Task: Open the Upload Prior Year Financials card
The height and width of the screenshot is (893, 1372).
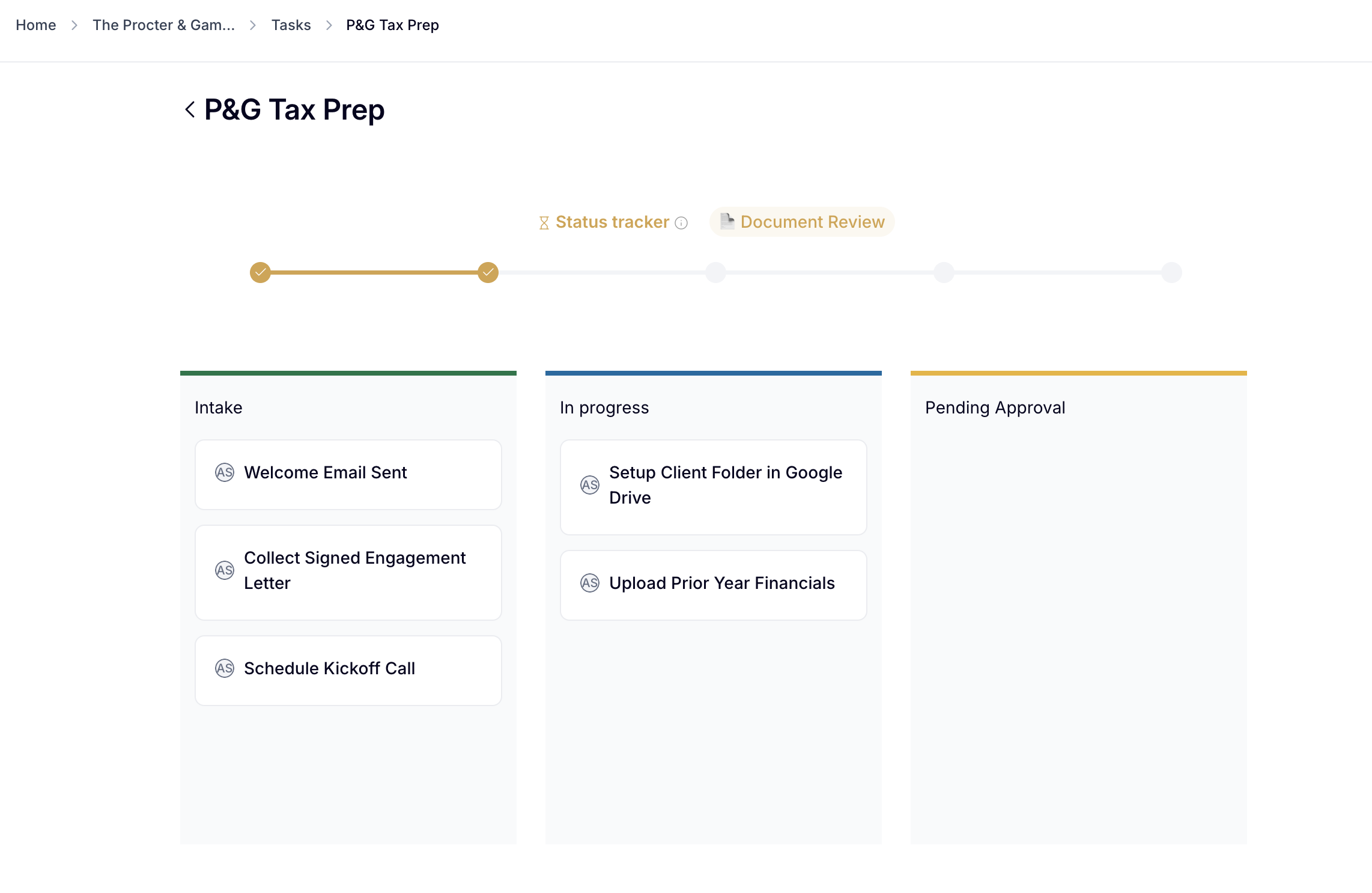Action: pyautogui.click(x=714, y=585)
